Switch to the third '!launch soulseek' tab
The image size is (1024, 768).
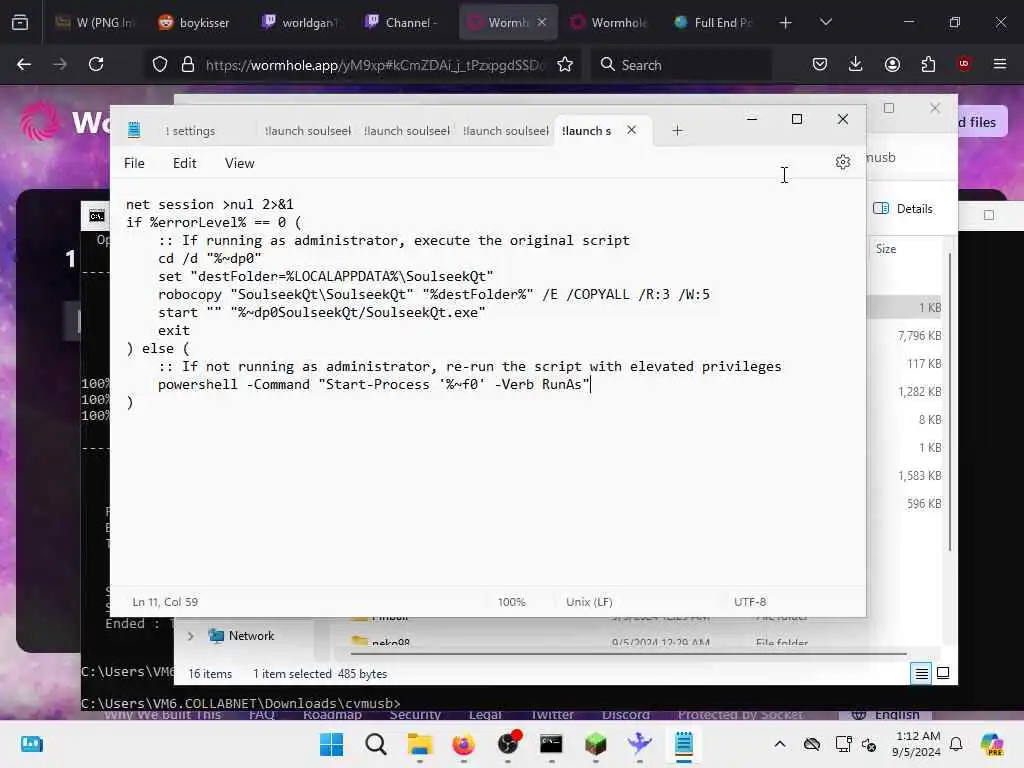pos(506,131)
